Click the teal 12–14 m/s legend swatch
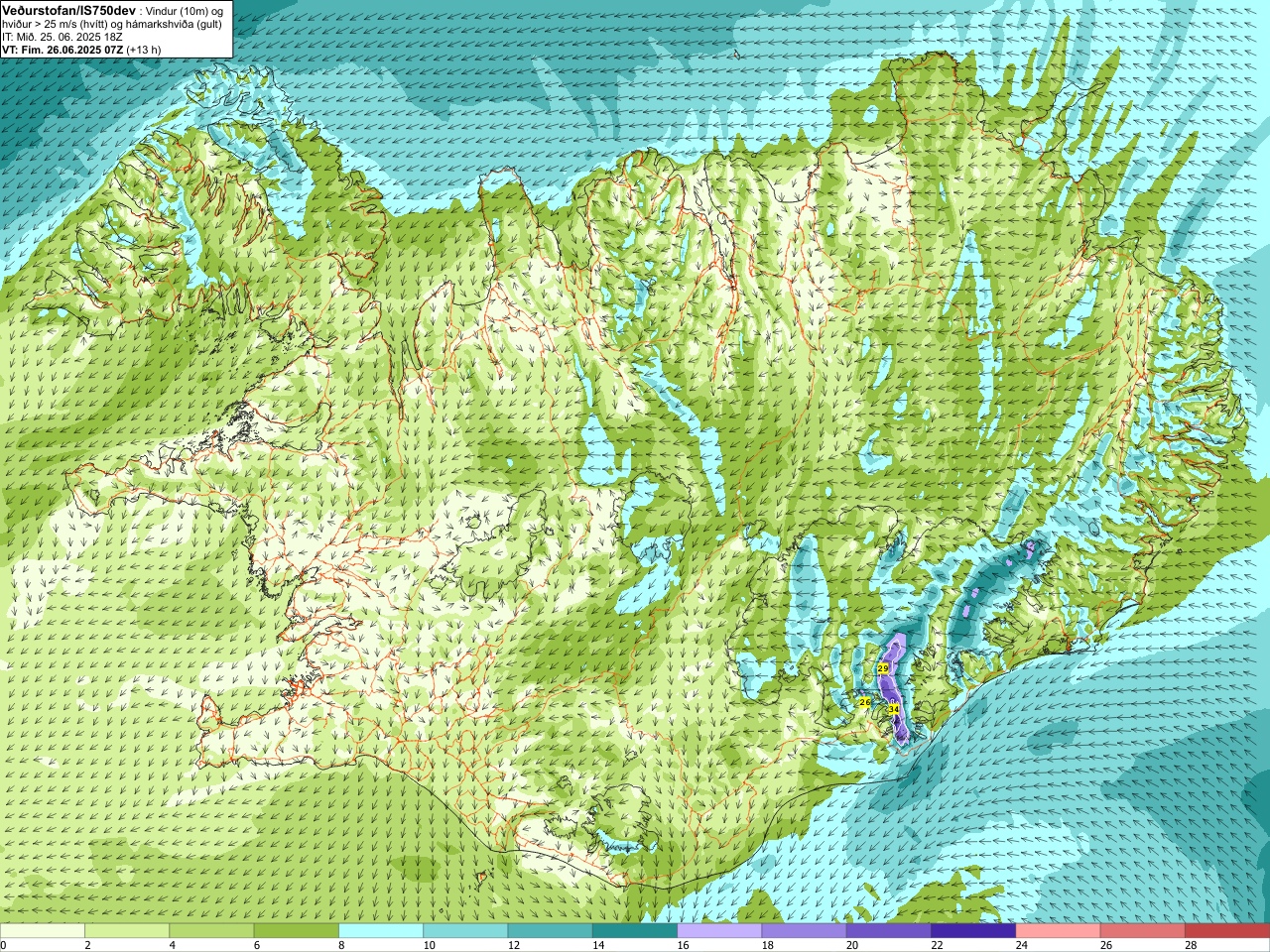1270x952 pixels. [x=551, y=931]
